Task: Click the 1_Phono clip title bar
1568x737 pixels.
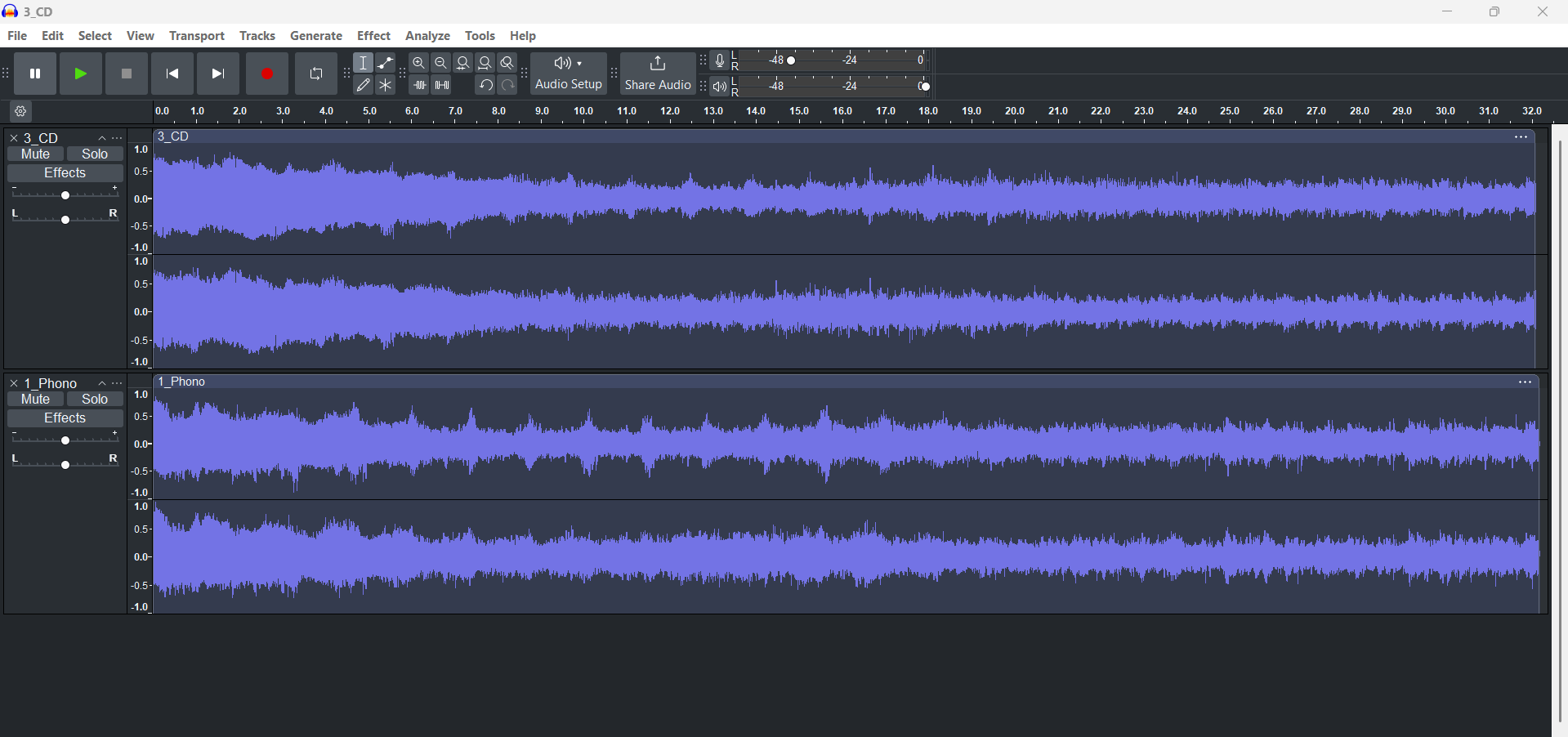Action: tap(847, 382)
